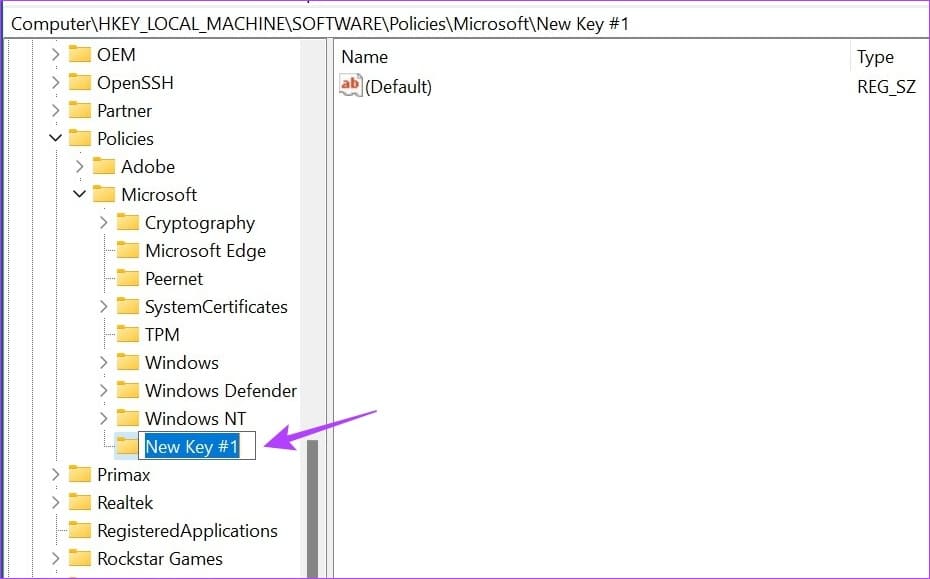Select the SystemCertificates key label
This screenshot has height=579, width=930.
click(216, 306)
